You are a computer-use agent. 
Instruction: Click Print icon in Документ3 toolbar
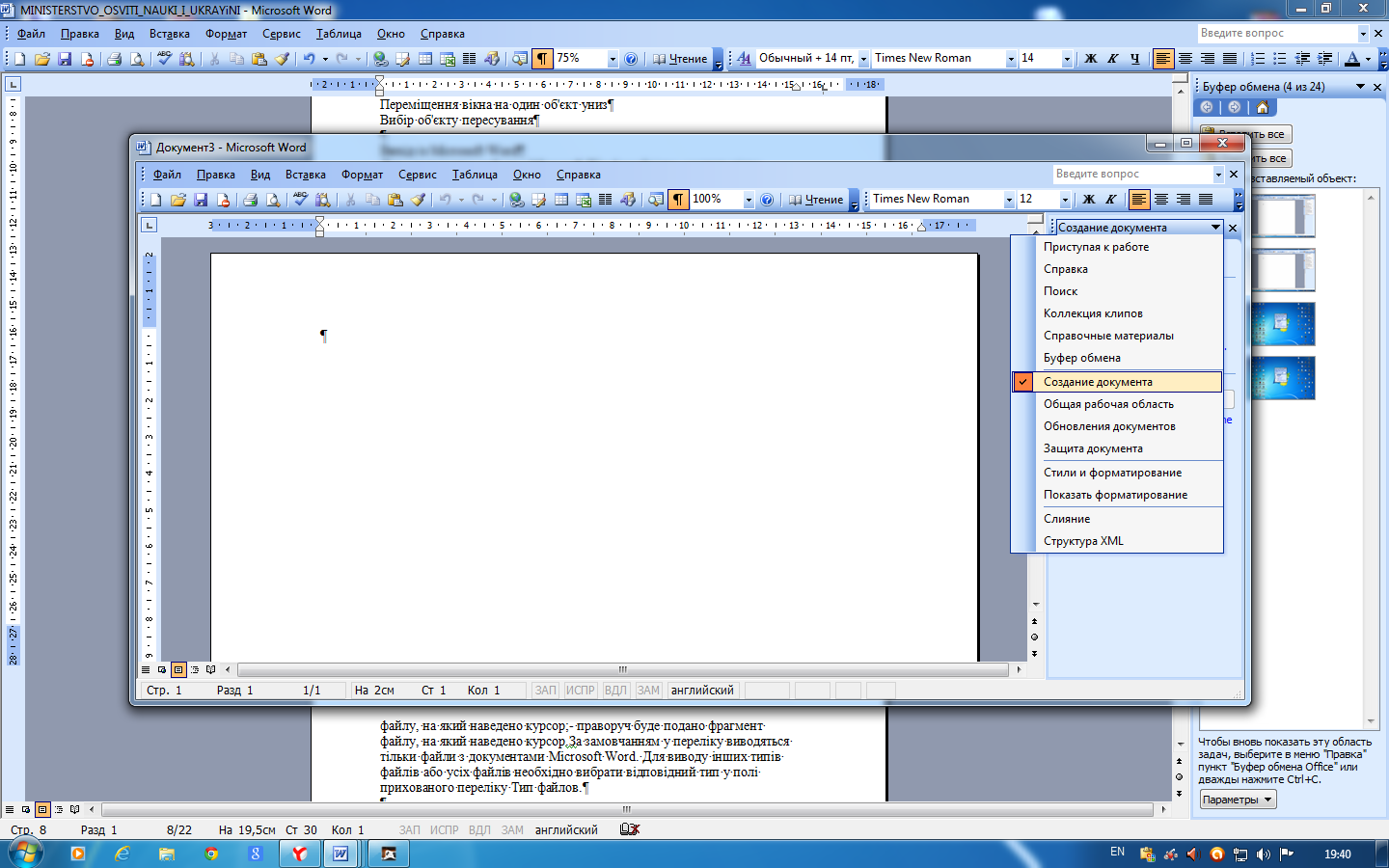250,200
